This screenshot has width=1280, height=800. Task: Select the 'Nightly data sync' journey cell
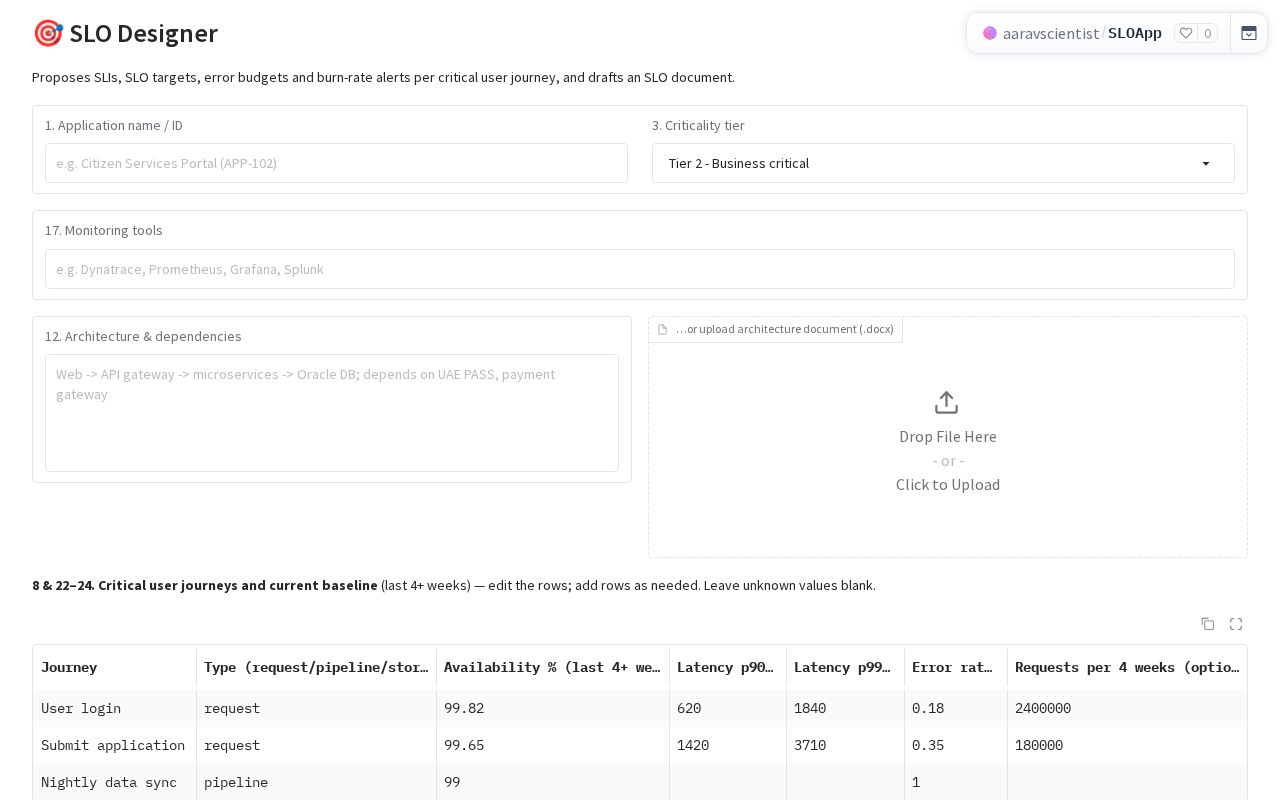(x=115, y=782)
